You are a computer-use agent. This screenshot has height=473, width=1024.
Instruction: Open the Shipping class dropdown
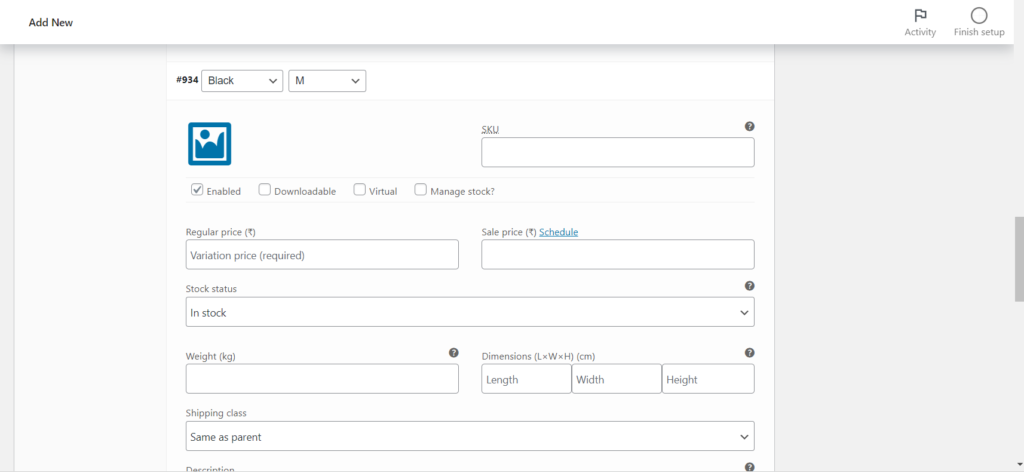click(x=469, y=436)
